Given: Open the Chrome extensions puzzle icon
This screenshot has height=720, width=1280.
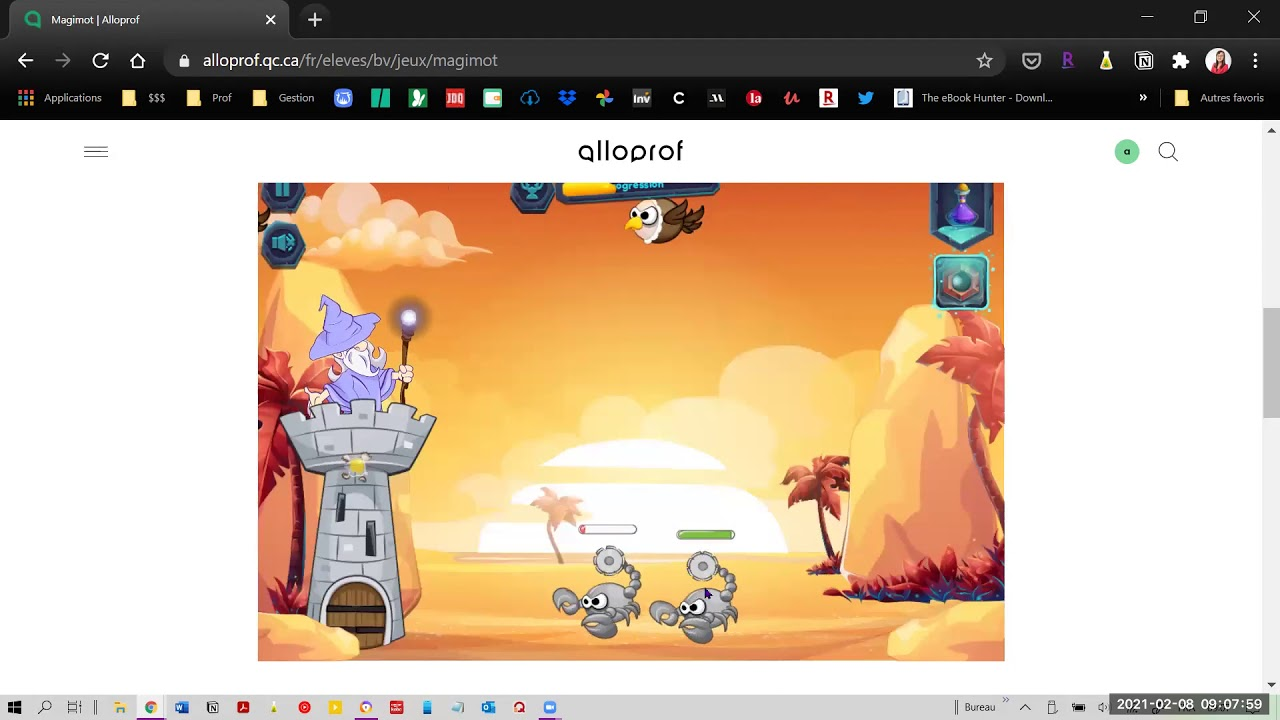Looking at the screenshot, I should (1181, 61).
